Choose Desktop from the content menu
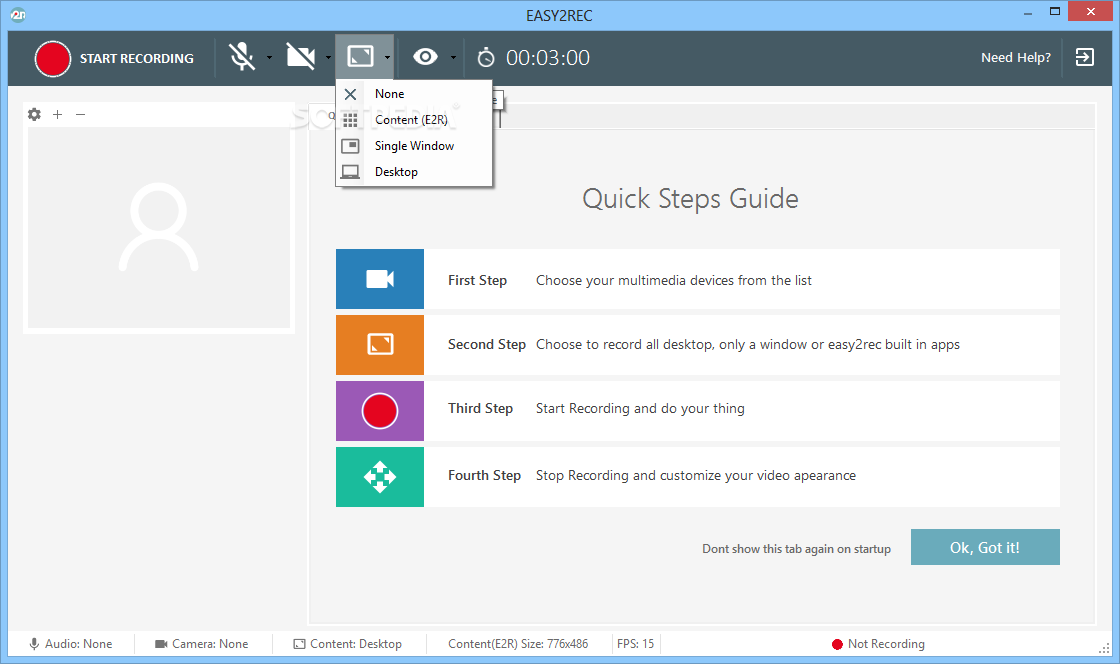Image resolution: width=1120 pixels, height=664 pixels. 414,171
